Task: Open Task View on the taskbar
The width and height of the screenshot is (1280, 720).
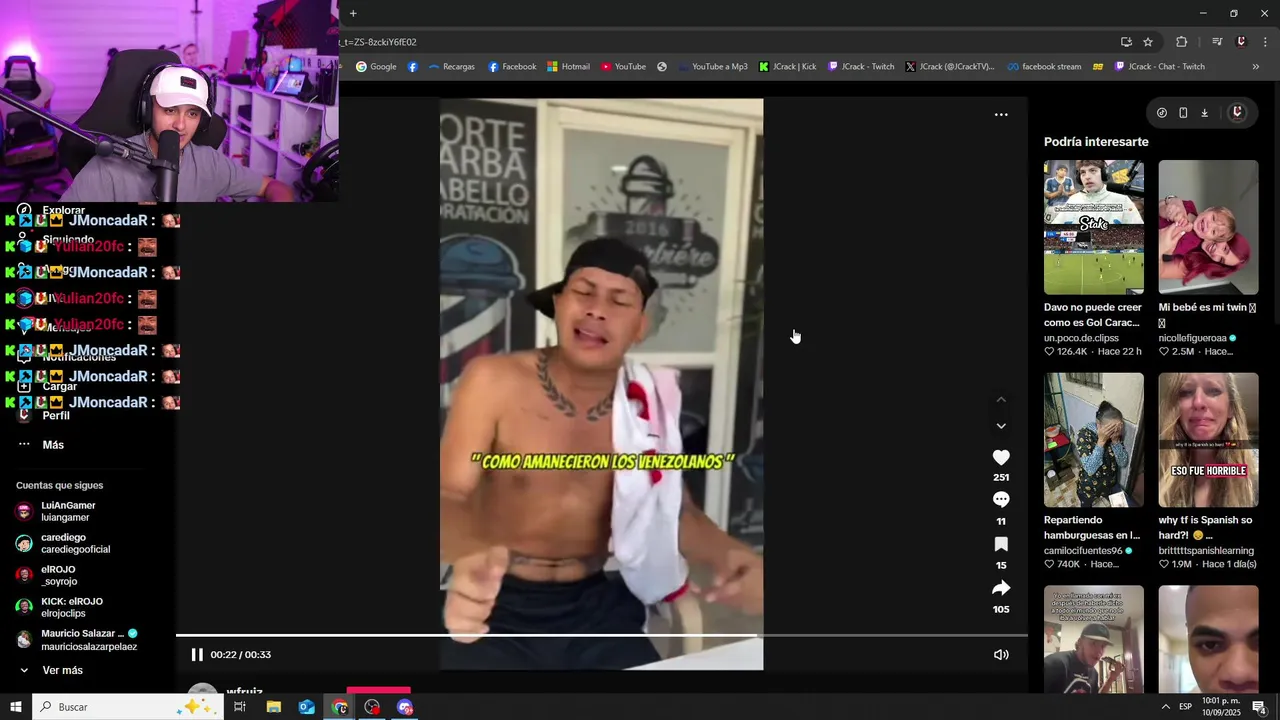Action: [x=240, y=707]
